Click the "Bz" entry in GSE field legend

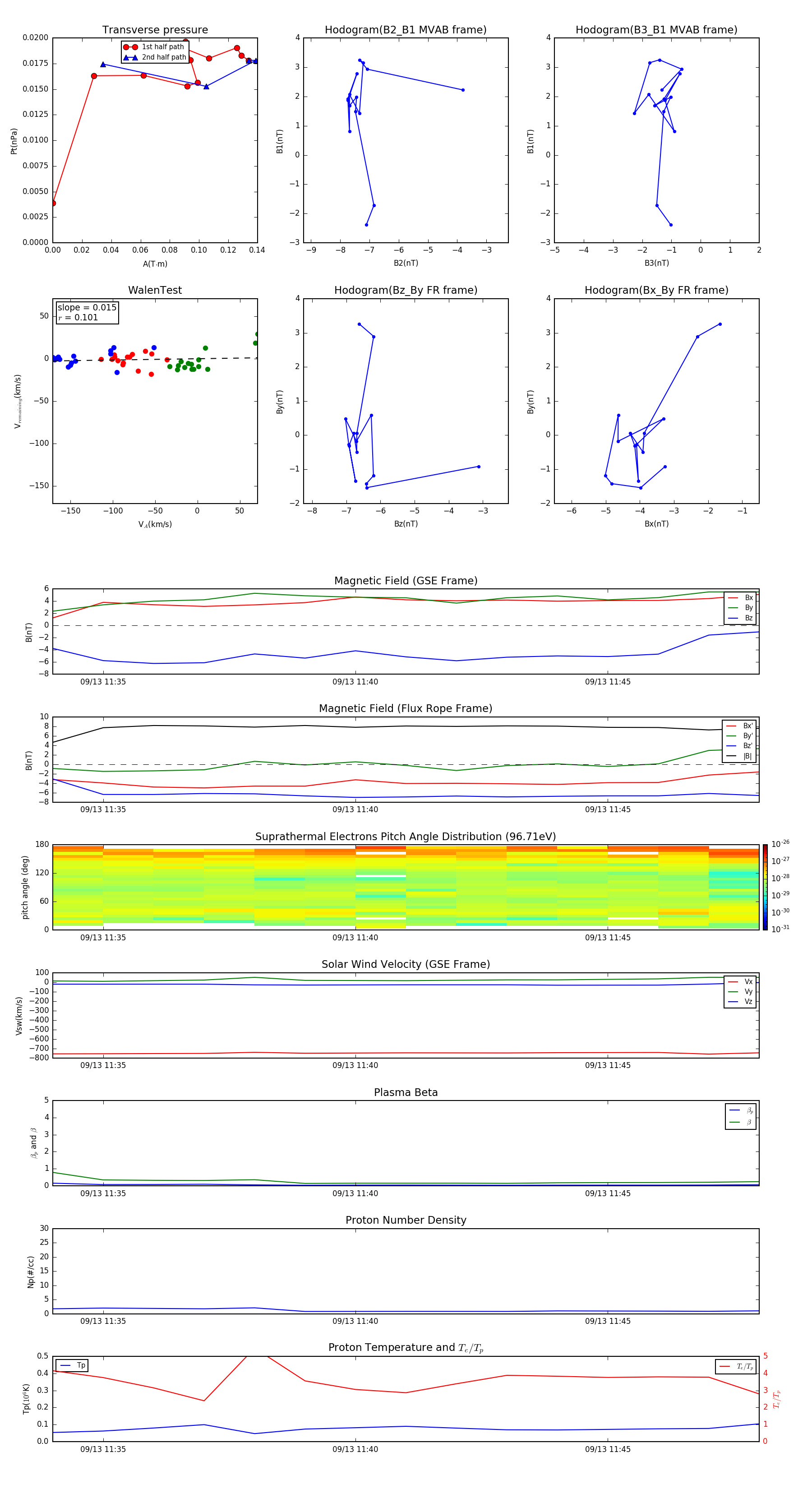click(x=740, y=618)
